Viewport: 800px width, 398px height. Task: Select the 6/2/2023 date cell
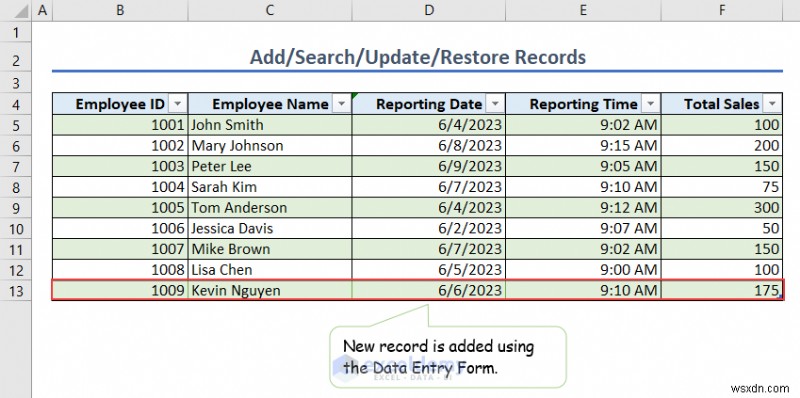click(429, 229)
